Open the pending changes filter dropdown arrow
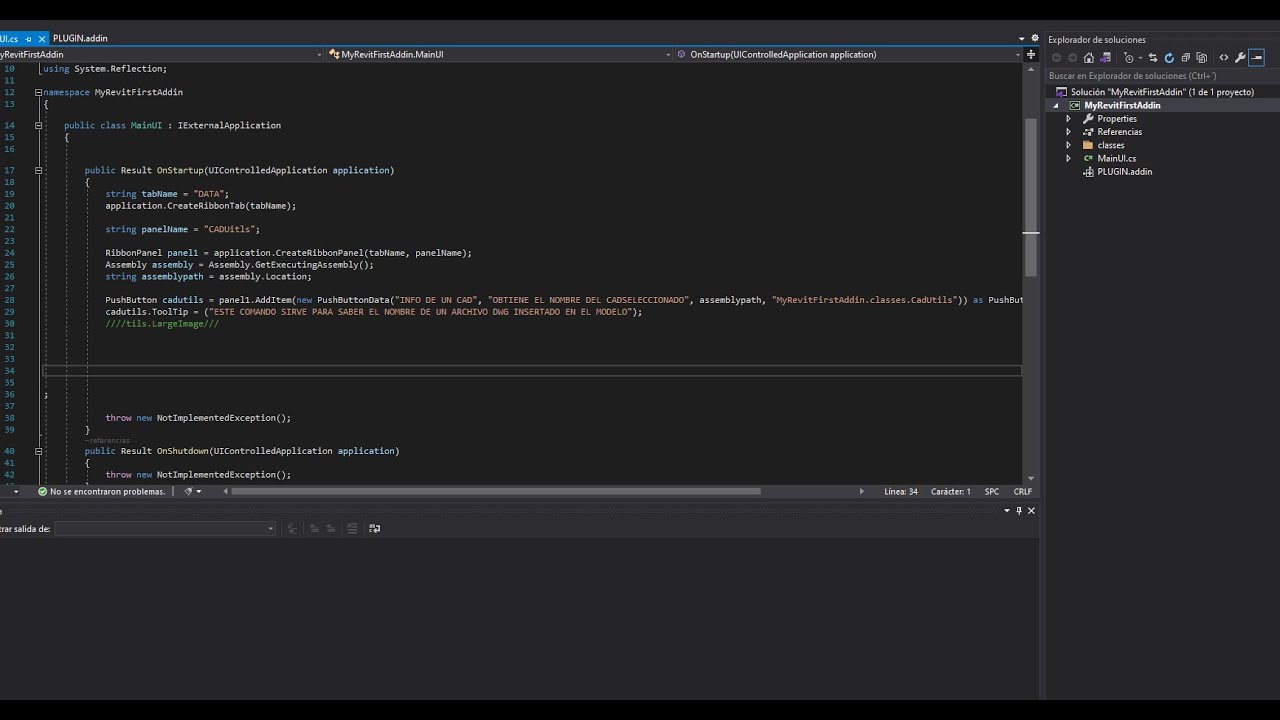This screenshot has height=720, width=1280. 1140,58
